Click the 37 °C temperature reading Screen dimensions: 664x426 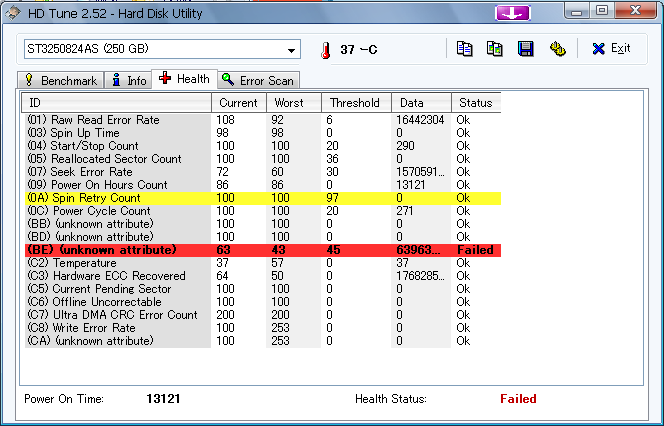pos(359,50)
